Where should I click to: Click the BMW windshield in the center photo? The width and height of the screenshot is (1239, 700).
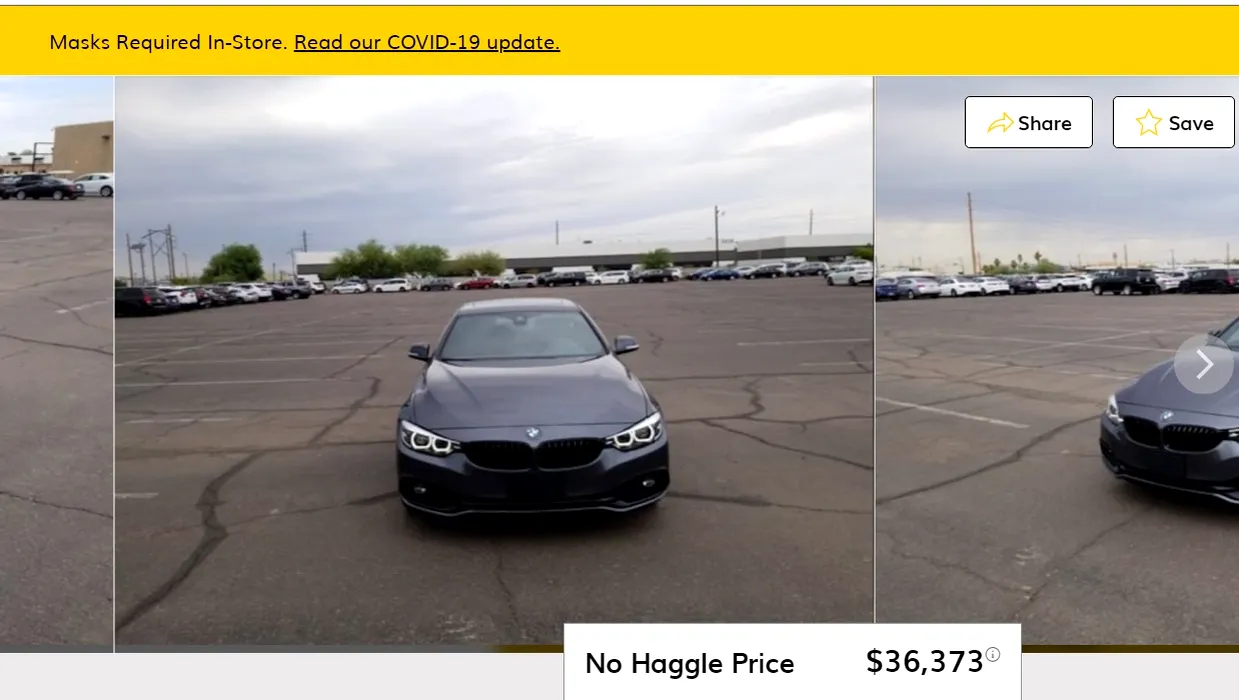coord(522,335)
